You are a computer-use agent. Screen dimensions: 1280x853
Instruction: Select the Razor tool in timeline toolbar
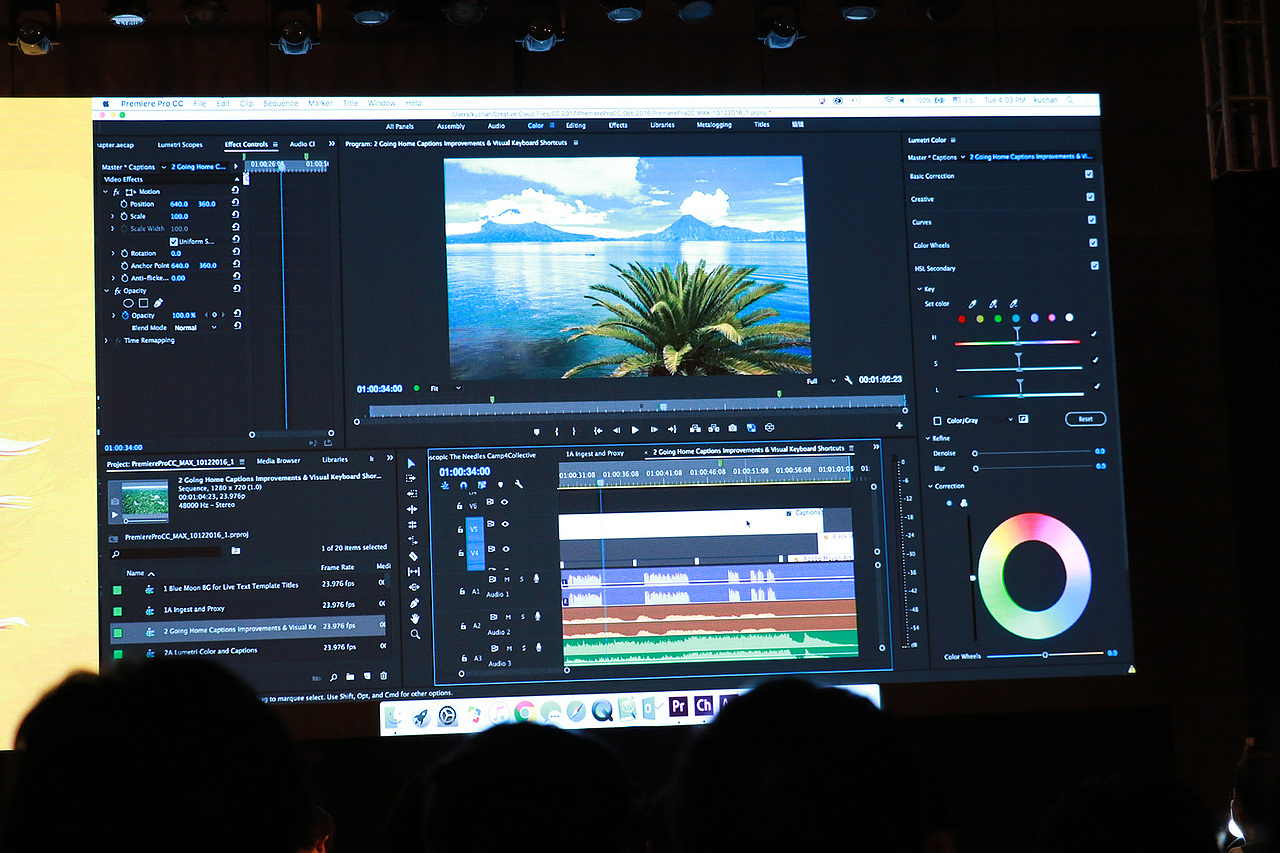(415, 553)
